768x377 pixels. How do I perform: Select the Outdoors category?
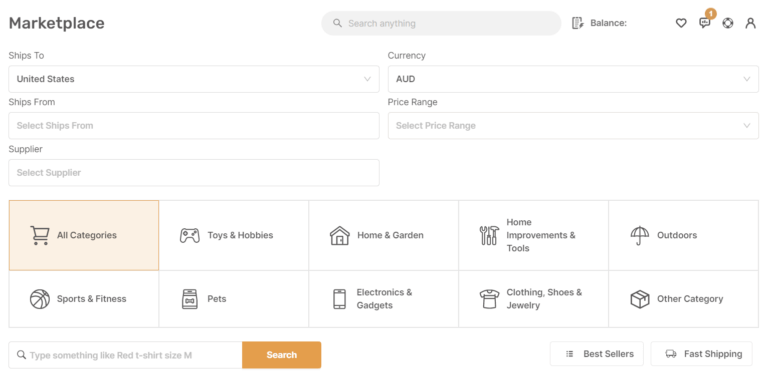[x=683, y=235]
